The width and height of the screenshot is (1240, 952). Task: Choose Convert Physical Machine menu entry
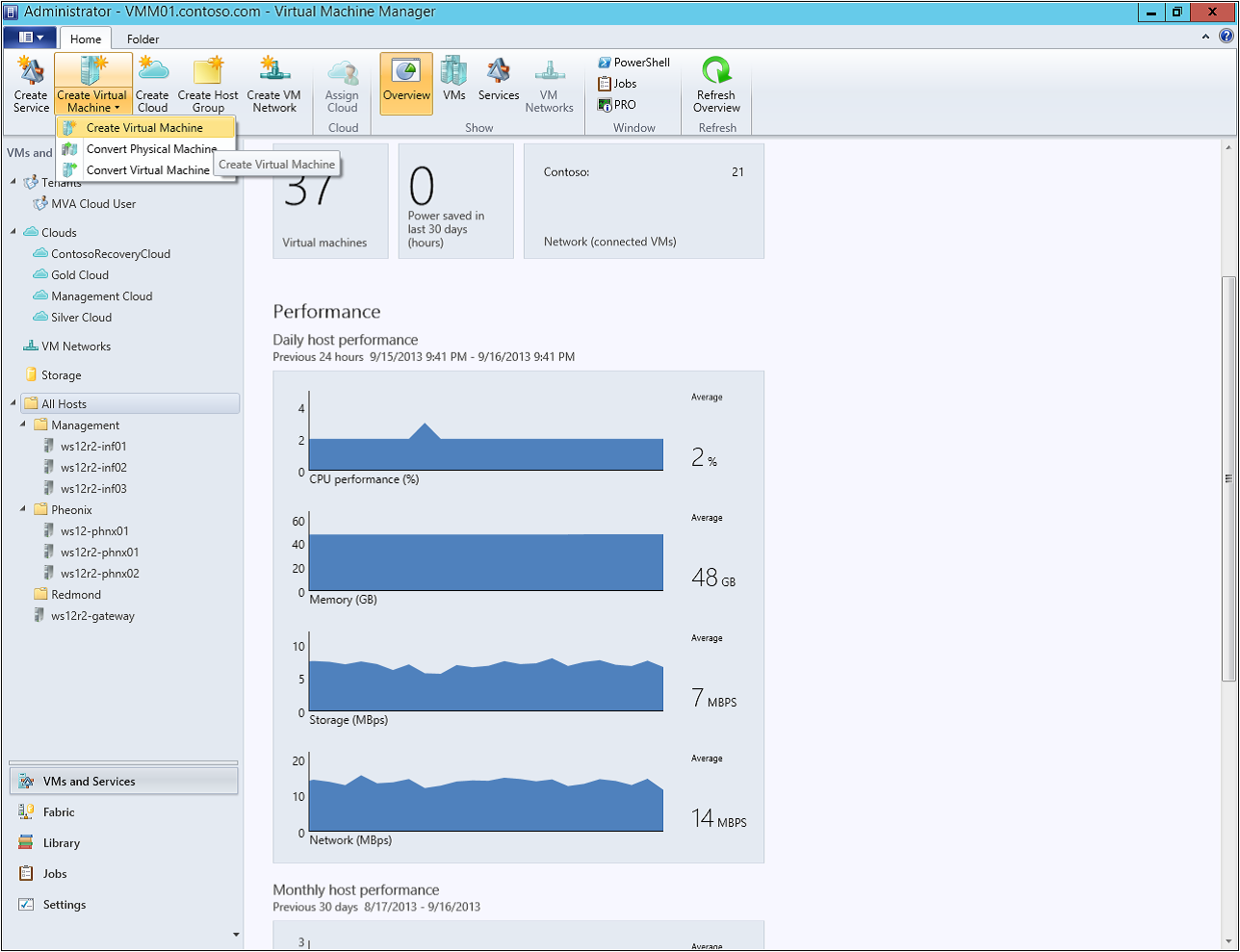145,149
